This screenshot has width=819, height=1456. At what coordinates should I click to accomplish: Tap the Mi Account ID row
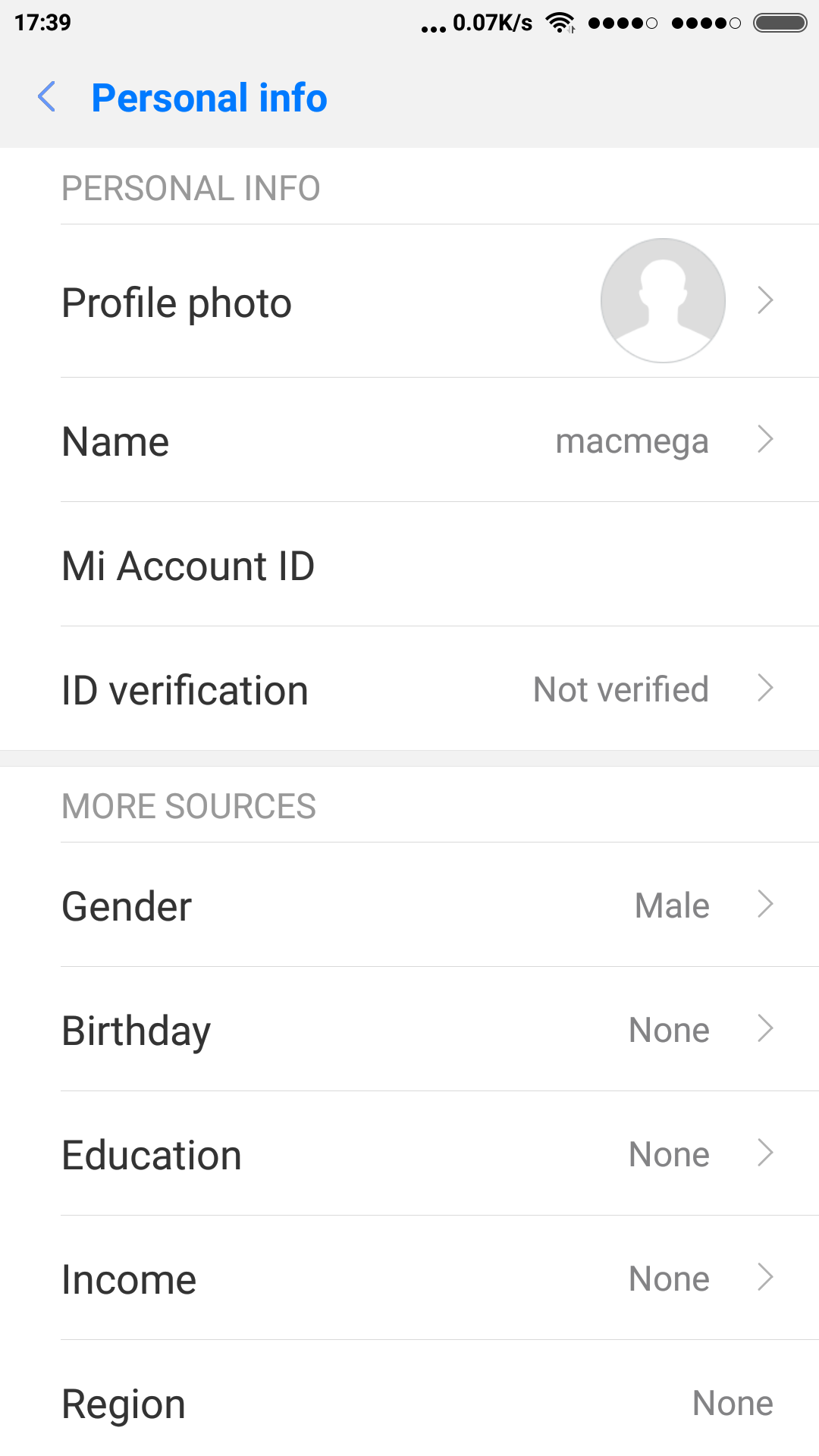pyautogui.click(x=188, y=566)
